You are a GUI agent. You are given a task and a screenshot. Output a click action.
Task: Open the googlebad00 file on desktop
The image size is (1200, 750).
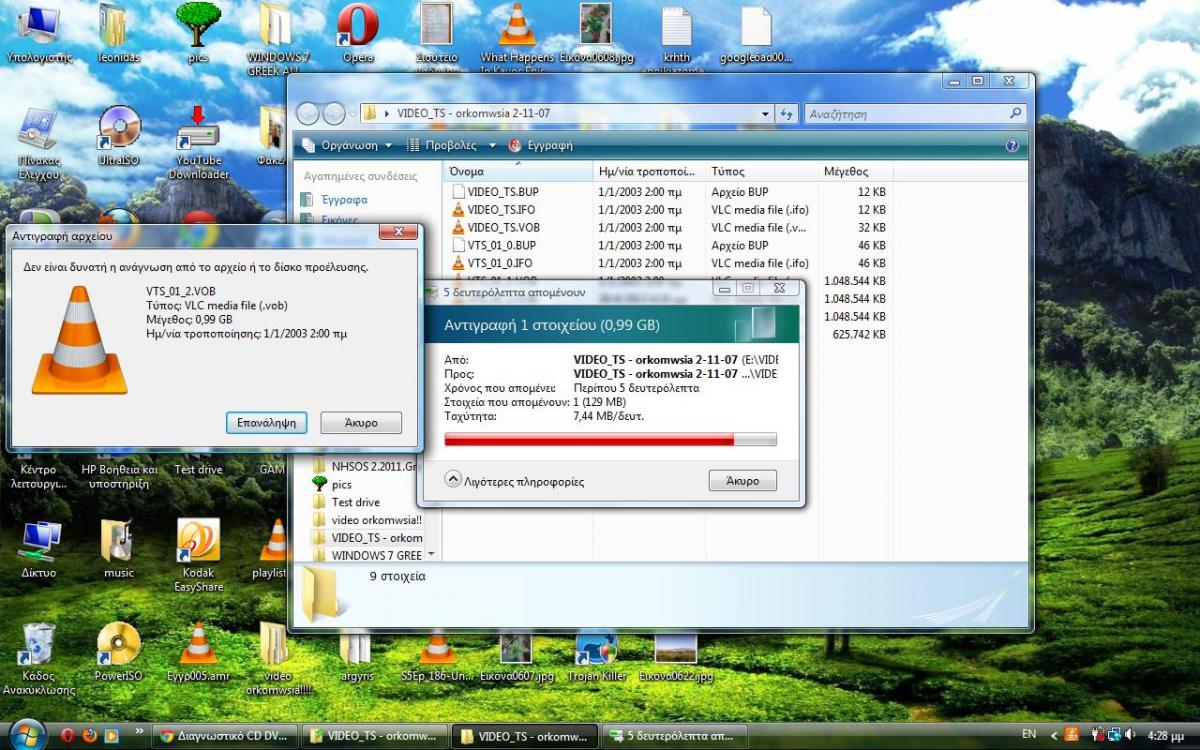click(756, 32)
